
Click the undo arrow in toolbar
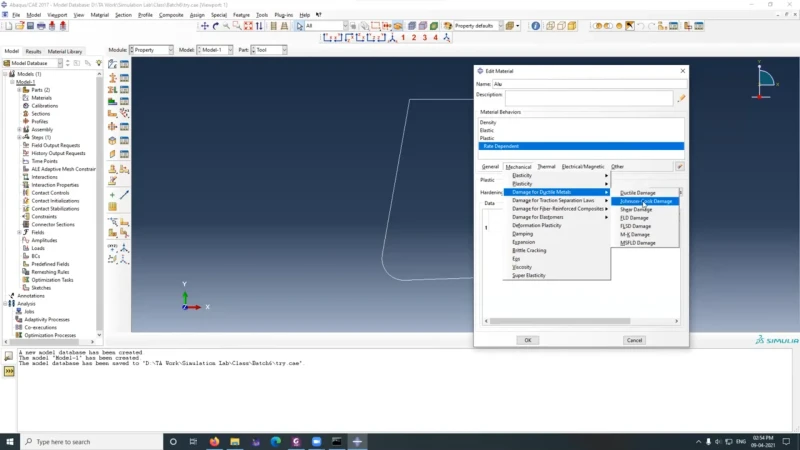(641, 26)
